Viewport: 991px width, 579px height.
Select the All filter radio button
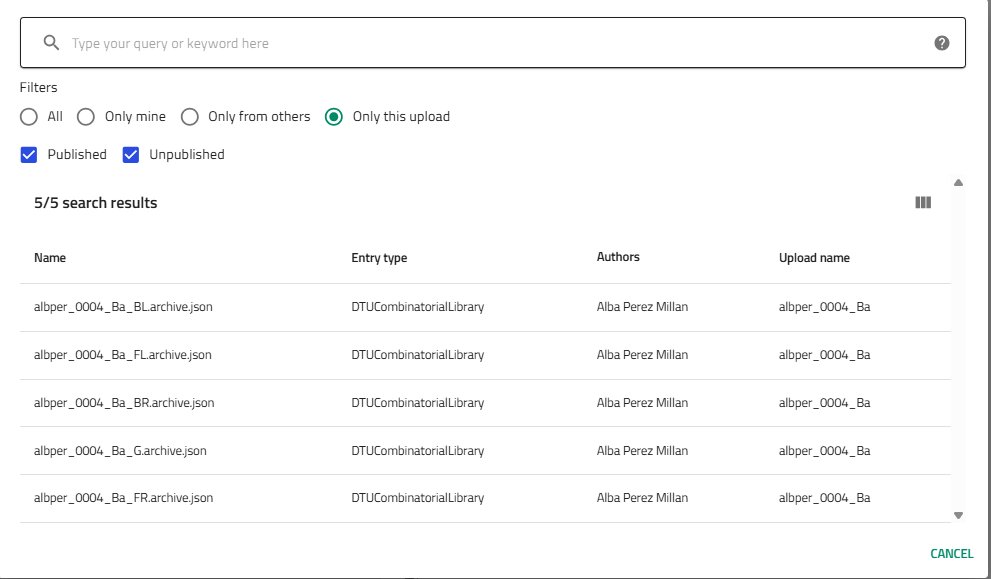pyautogui.click(x=29, y=117)
